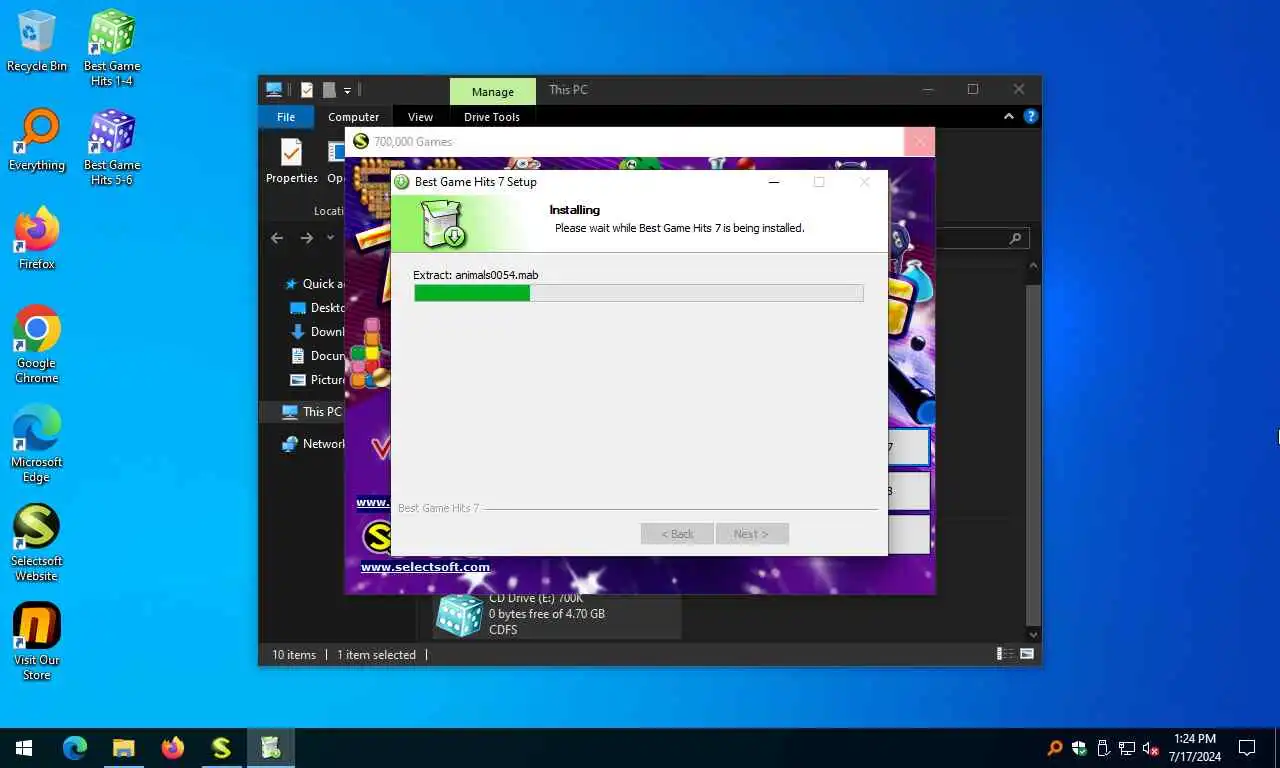Screen dimensions: 1280x768
Task: Open Best Game Hits 1-4 desktop shortcut
Action: (112, 48)
